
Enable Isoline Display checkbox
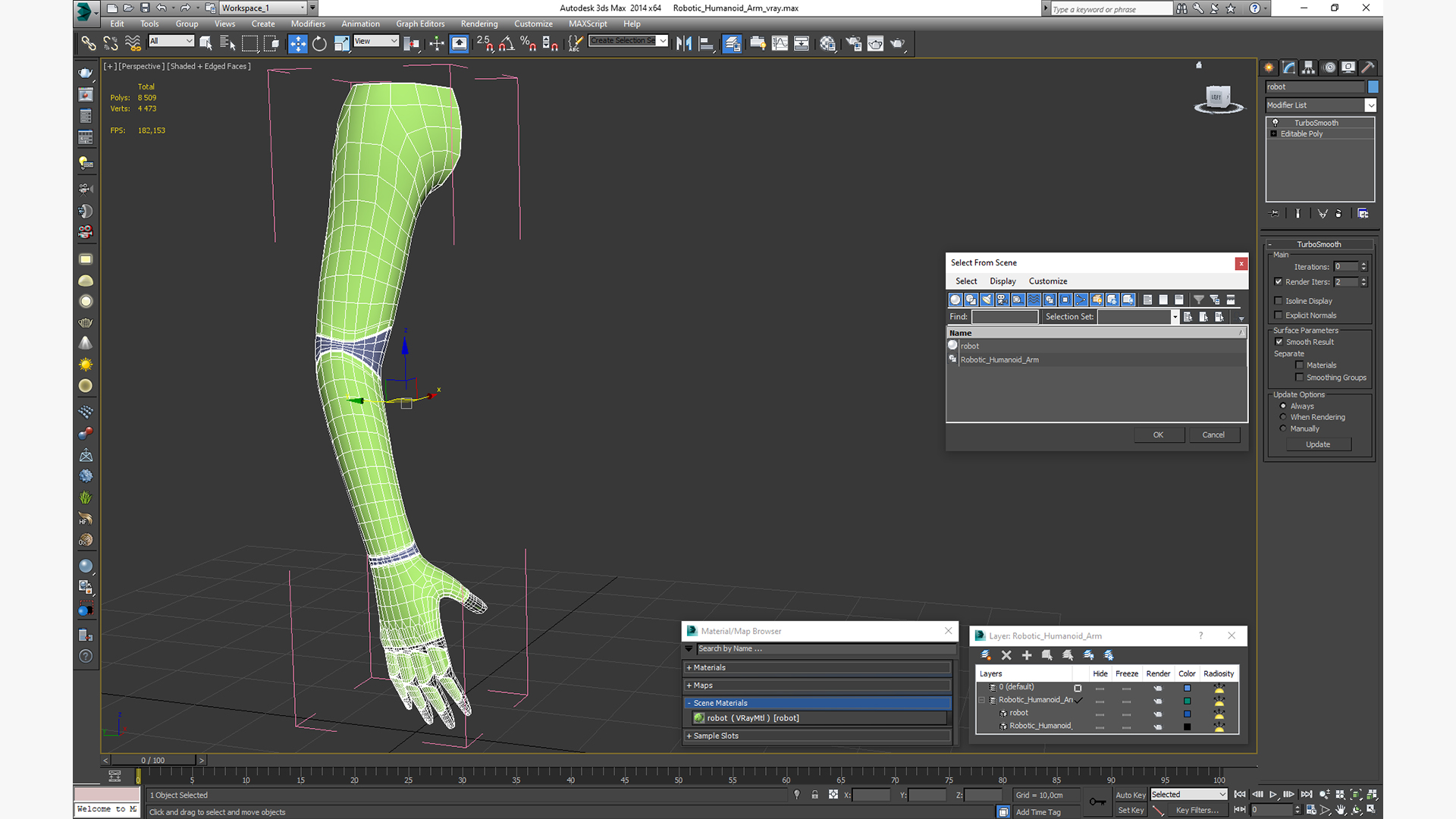tap(1279, 300)
